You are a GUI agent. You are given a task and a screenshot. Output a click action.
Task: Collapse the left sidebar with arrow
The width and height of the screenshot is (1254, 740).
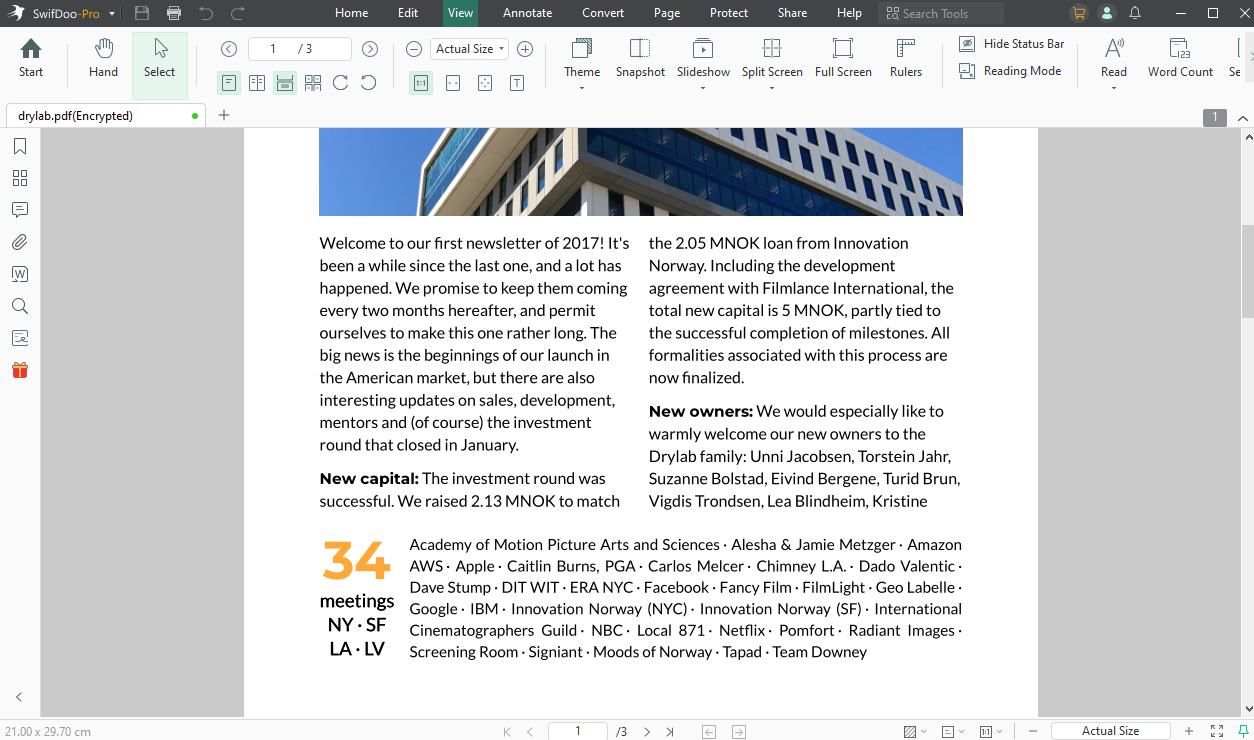(19, 697)
